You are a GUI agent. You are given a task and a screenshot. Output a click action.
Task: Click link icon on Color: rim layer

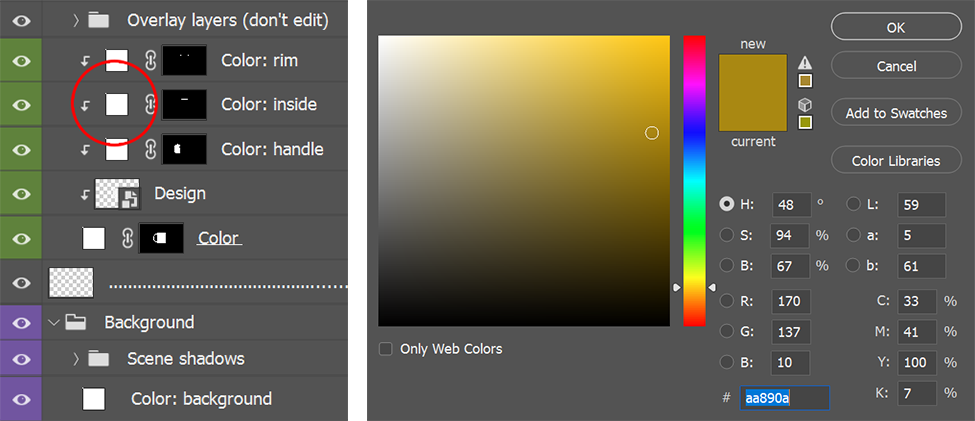coord(149,60)
